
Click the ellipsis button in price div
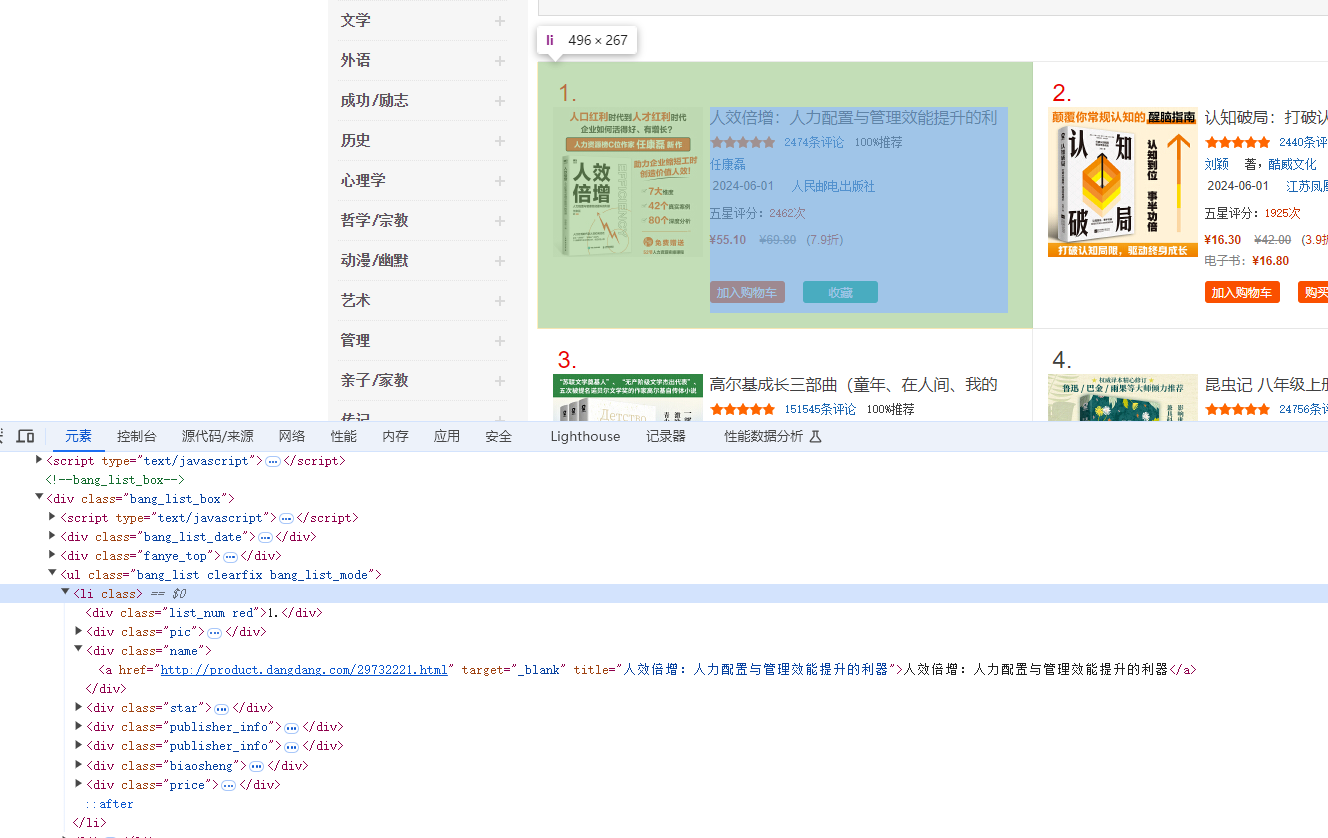click(228, 785)
